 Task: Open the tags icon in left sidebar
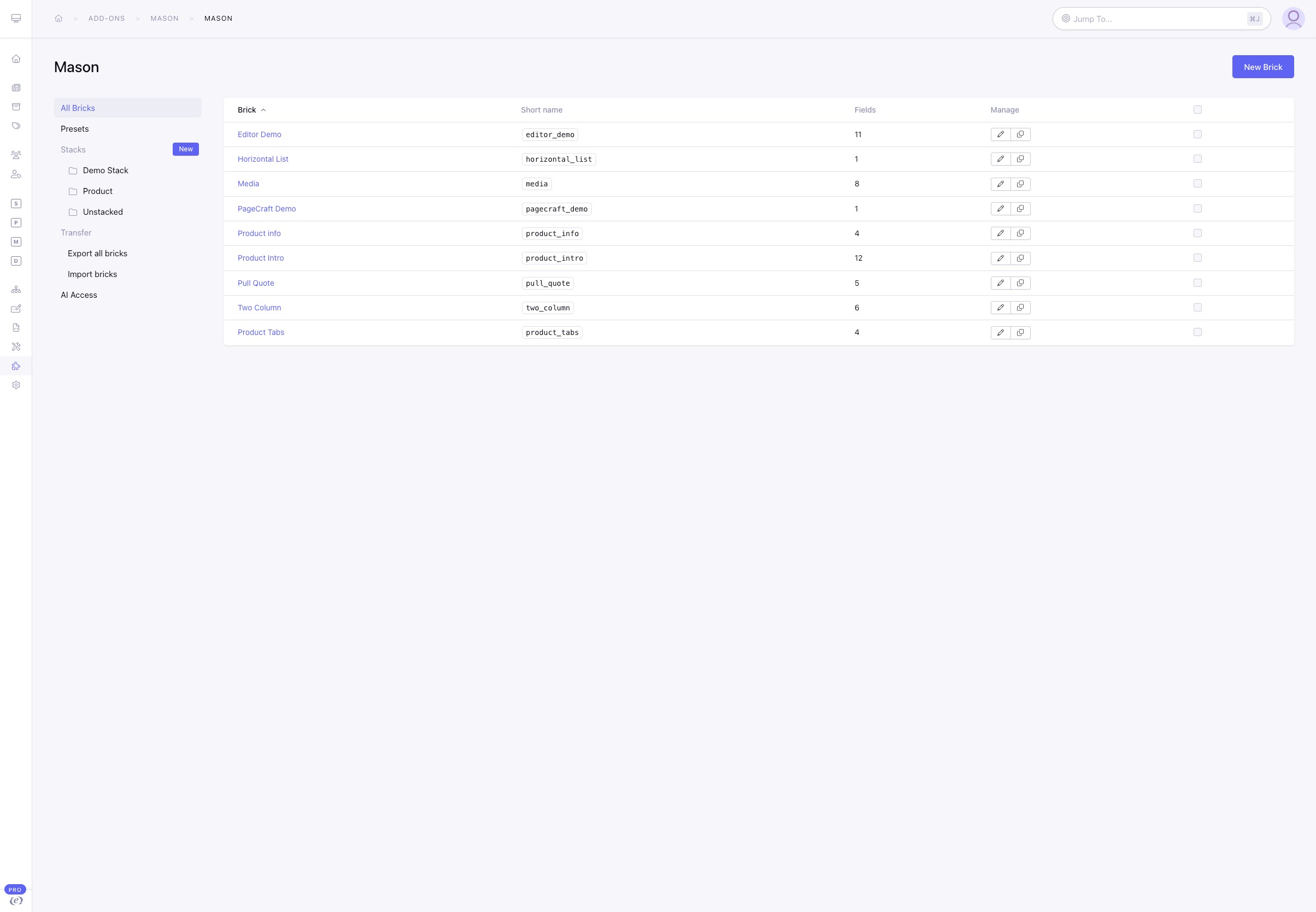point(16,126)
